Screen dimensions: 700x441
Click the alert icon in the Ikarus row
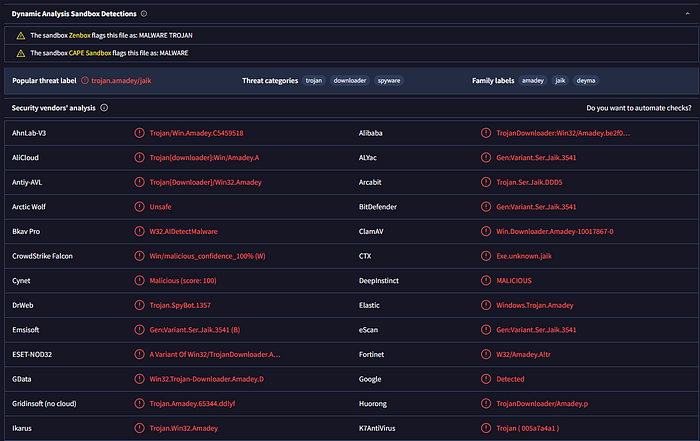pyautogui.click(x=139, y=428)
